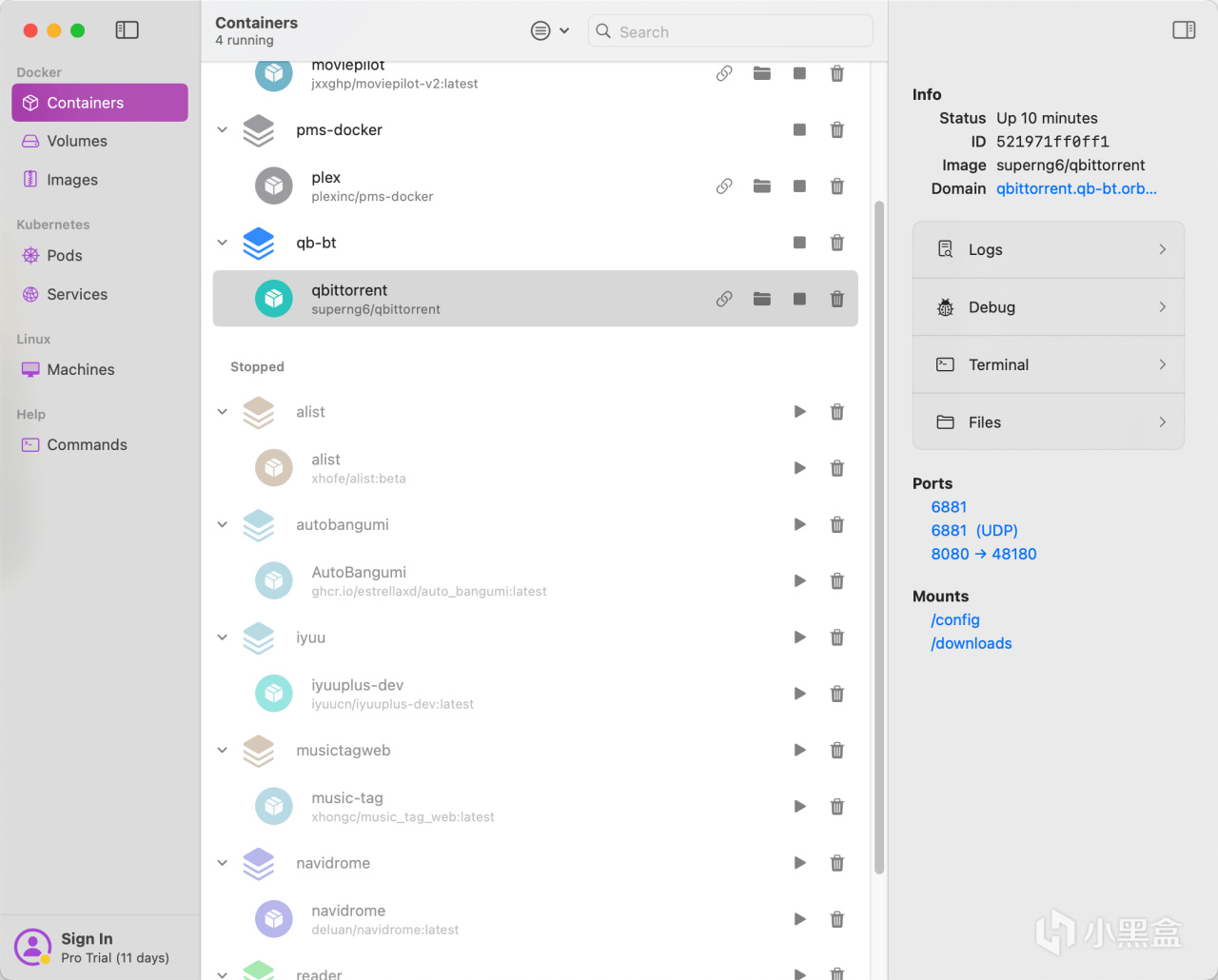Delete the deluan/navidrome:latest container
1218x980 pixels.
(837, 919)
